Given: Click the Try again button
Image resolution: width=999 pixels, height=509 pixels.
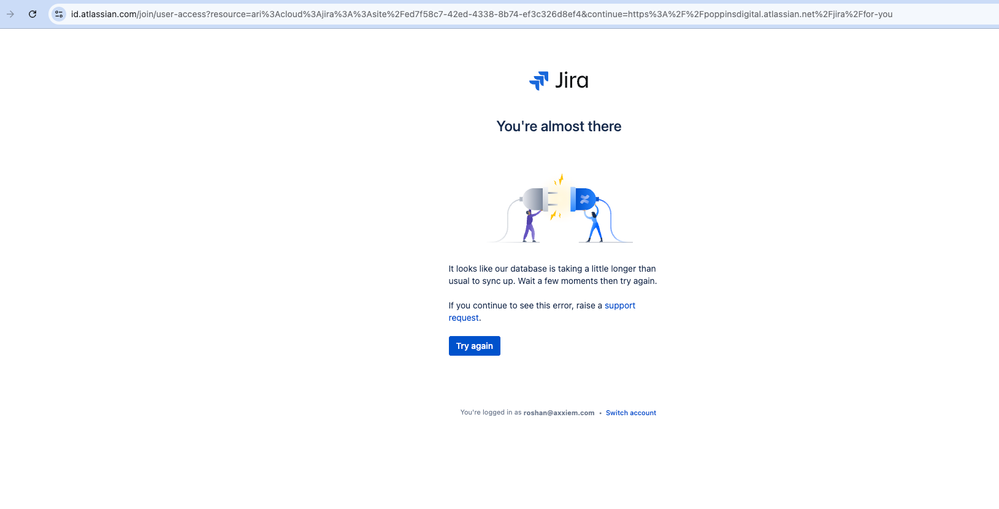Looking at the screenshot, I should (474, 346).
